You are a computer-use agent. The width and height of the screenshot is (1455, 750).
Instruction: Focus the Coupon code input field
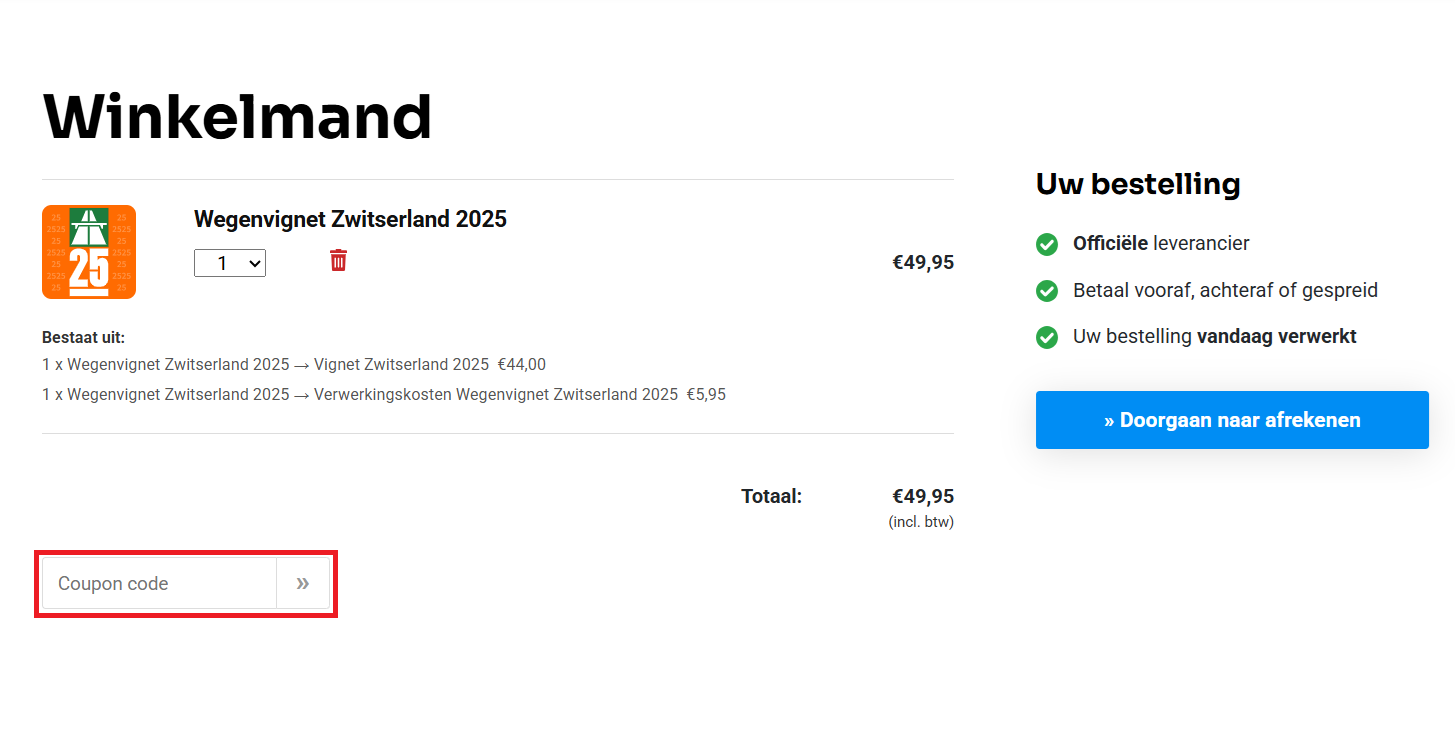click(x=159, y=583)
